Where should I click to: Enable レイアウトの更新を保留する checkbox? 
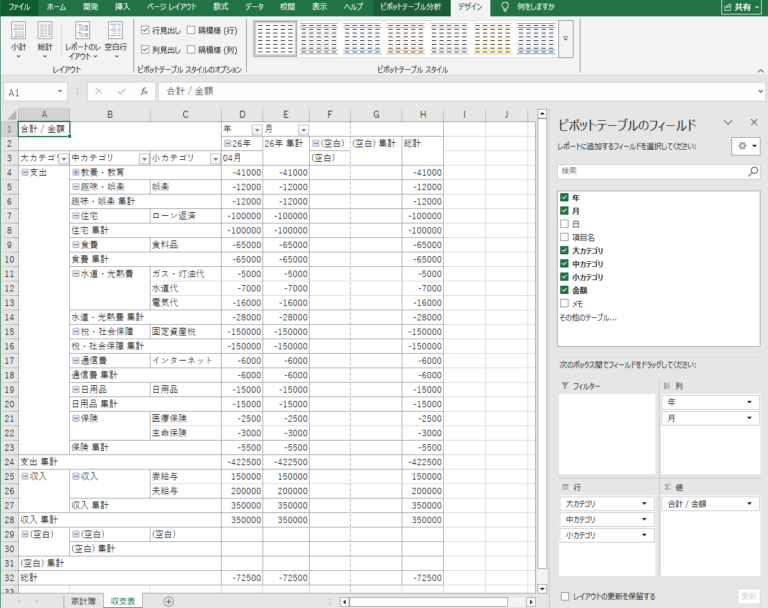click(x=565, y=596)
